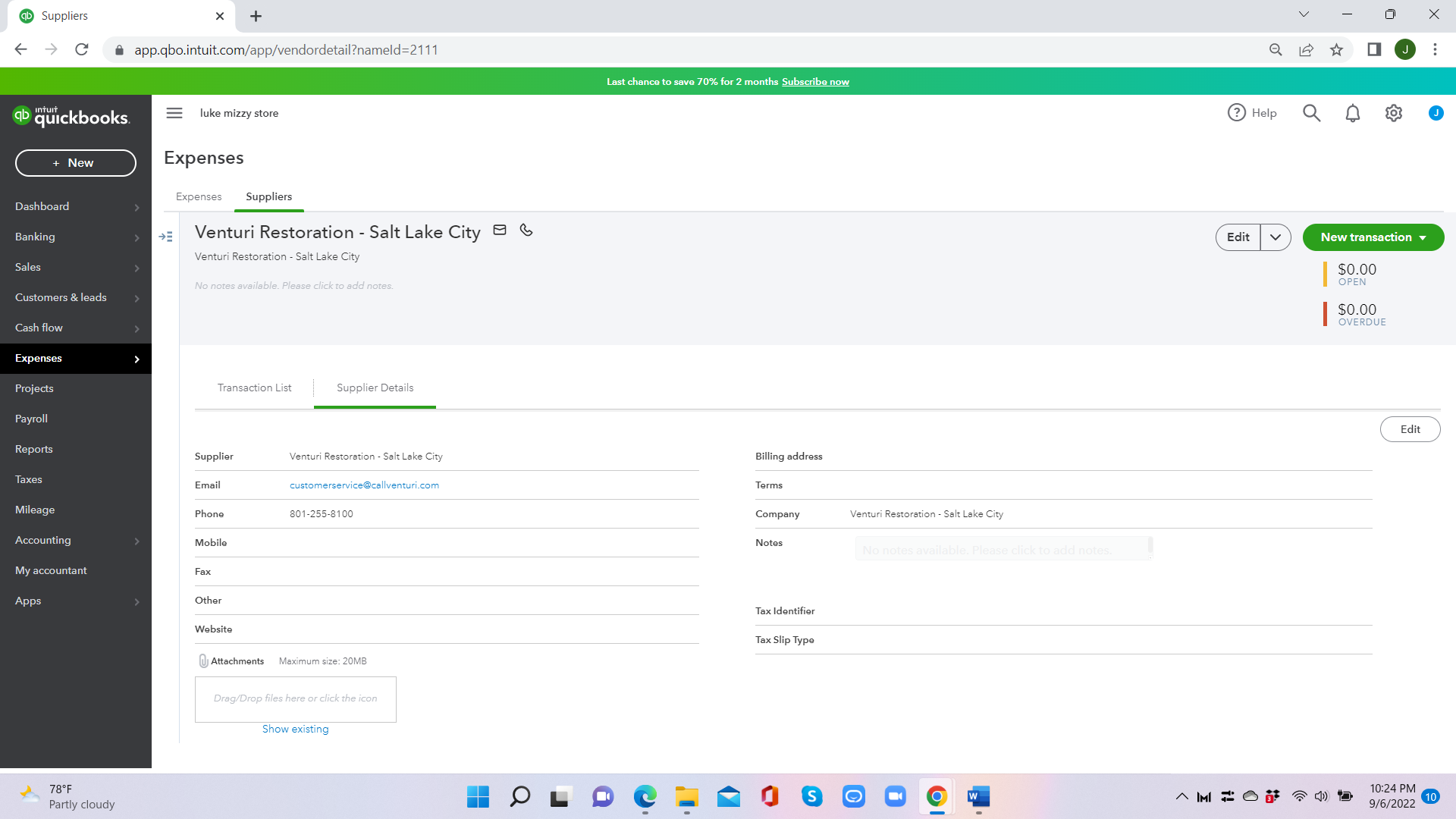
Task: Open the notifications bell
Action: pos(1352,114)
